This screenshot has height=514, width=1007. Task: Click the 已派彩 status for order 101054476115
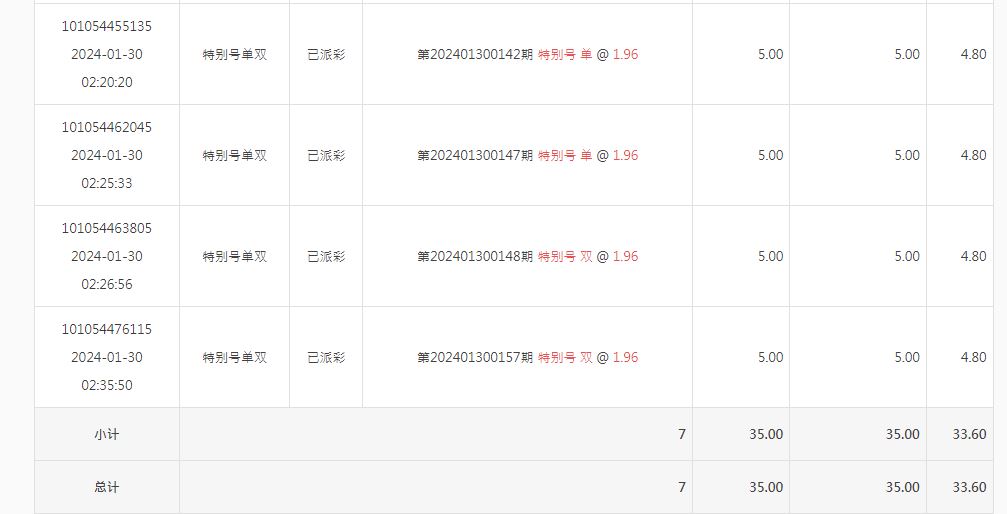[x=326, y=357]
